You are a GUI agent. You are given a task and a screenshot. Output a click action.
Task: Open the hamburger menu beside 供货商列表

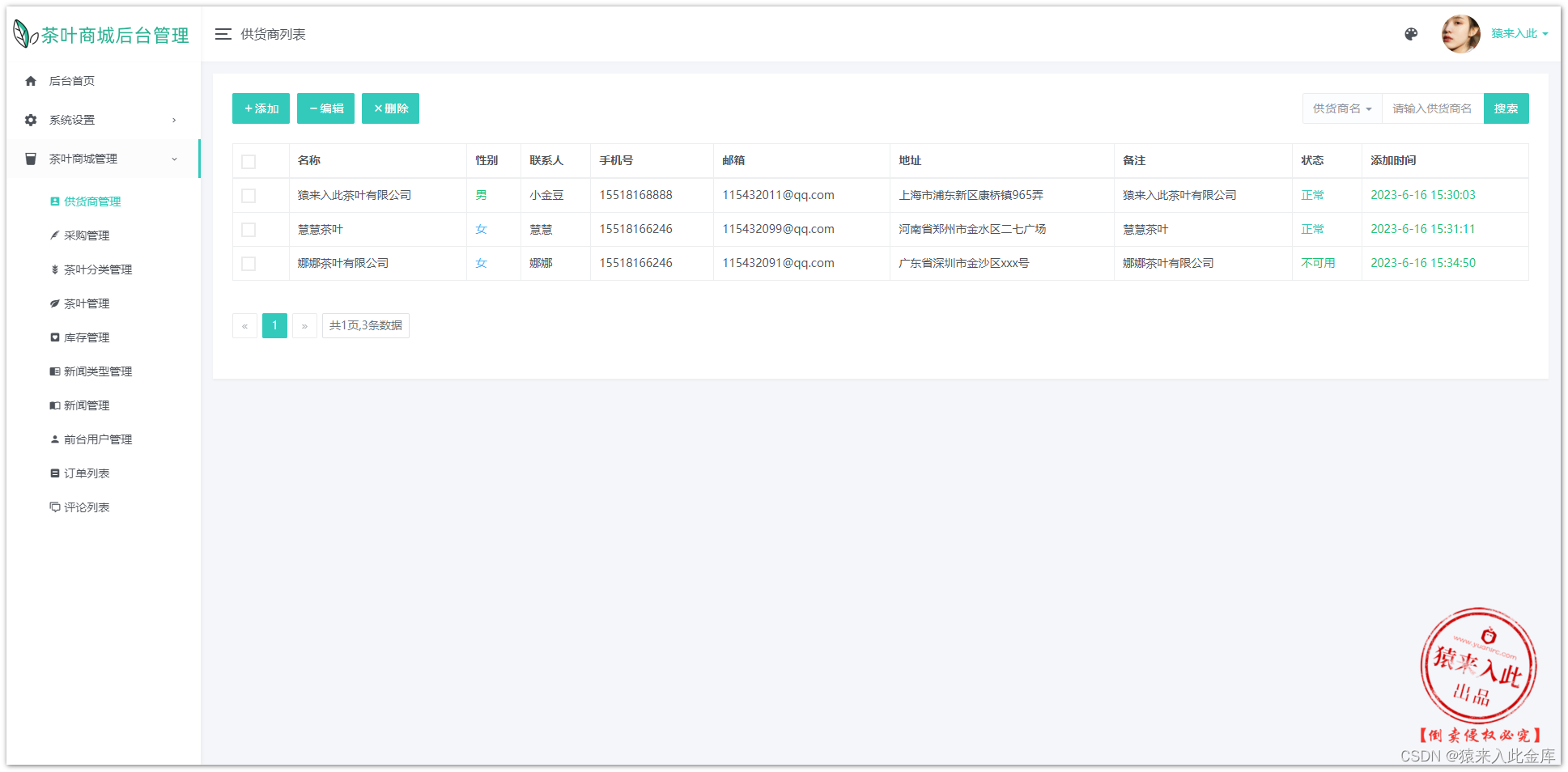[x=223, y=34]
